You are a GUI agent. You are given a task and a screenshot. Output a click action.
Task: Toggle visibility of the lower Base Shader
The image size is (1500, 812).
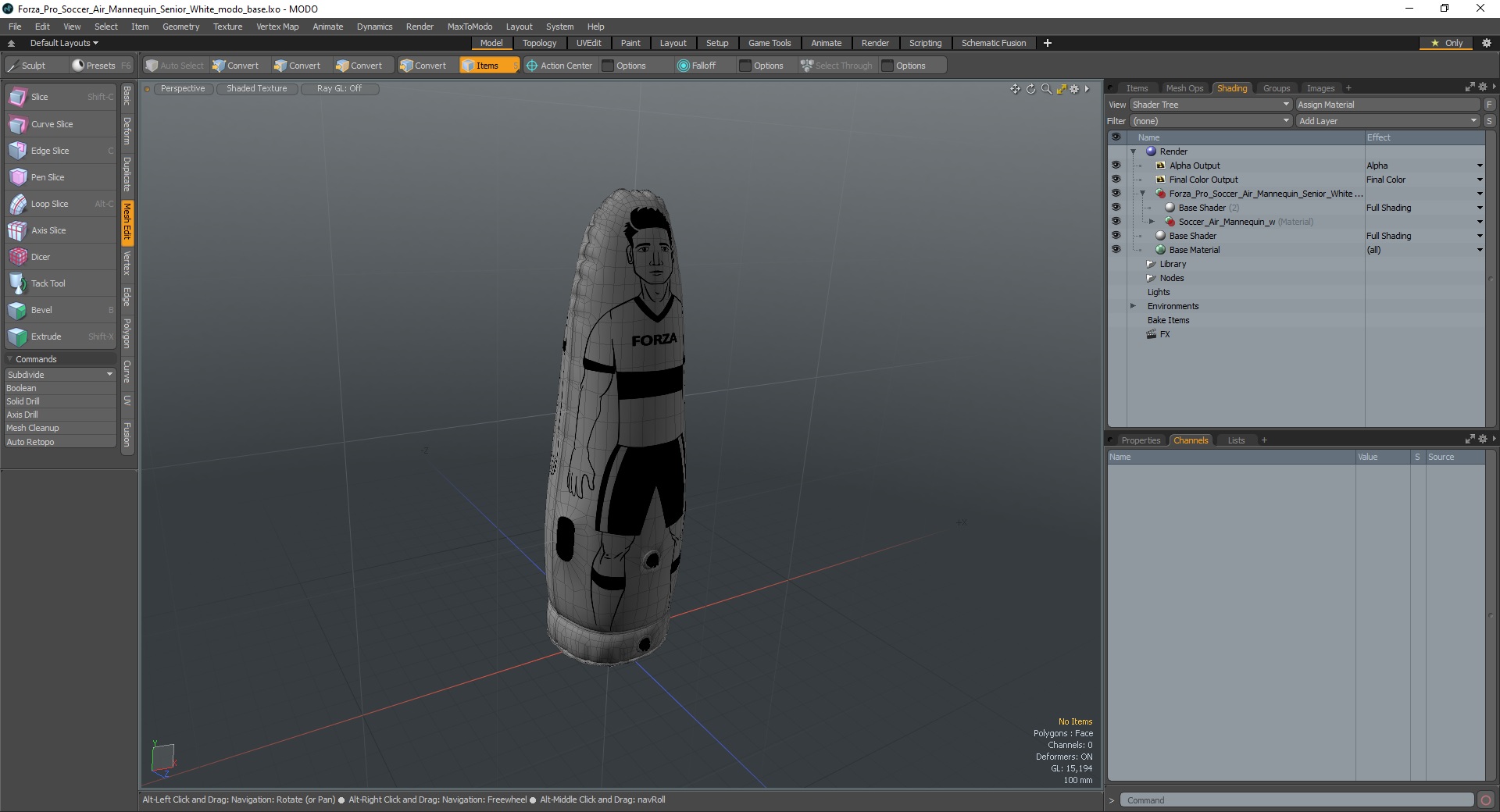click(x=1116, y=236)
